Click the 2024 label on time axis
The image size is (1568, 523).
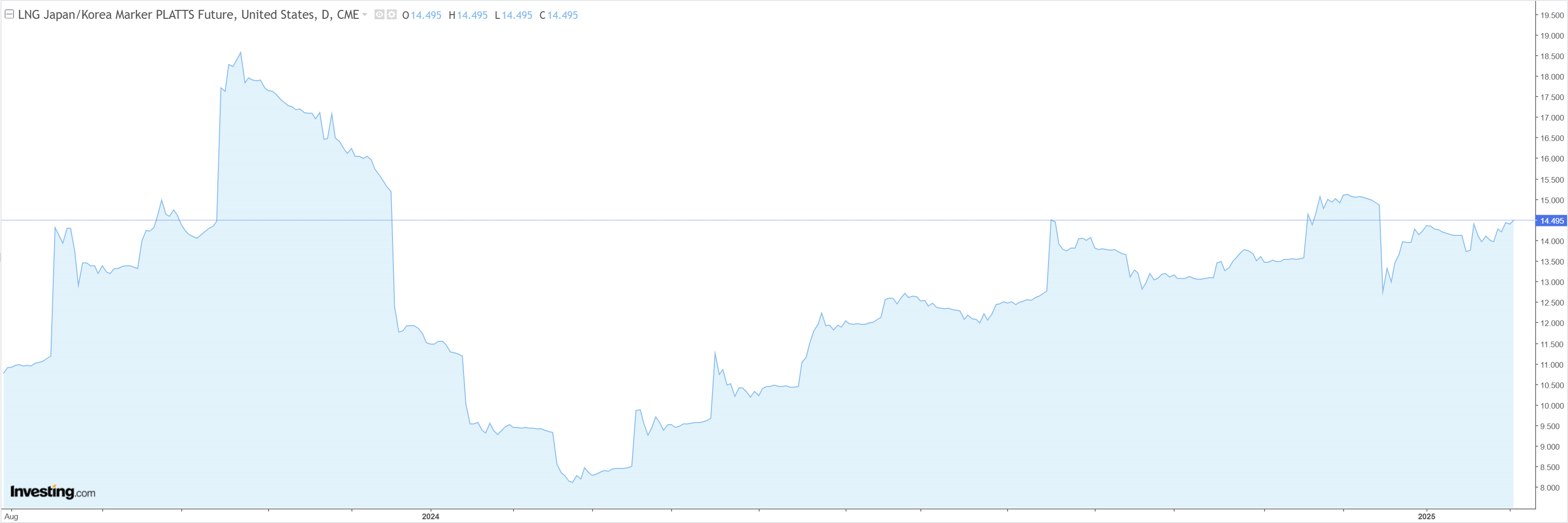pyautogui.click(x=430, y=516)
